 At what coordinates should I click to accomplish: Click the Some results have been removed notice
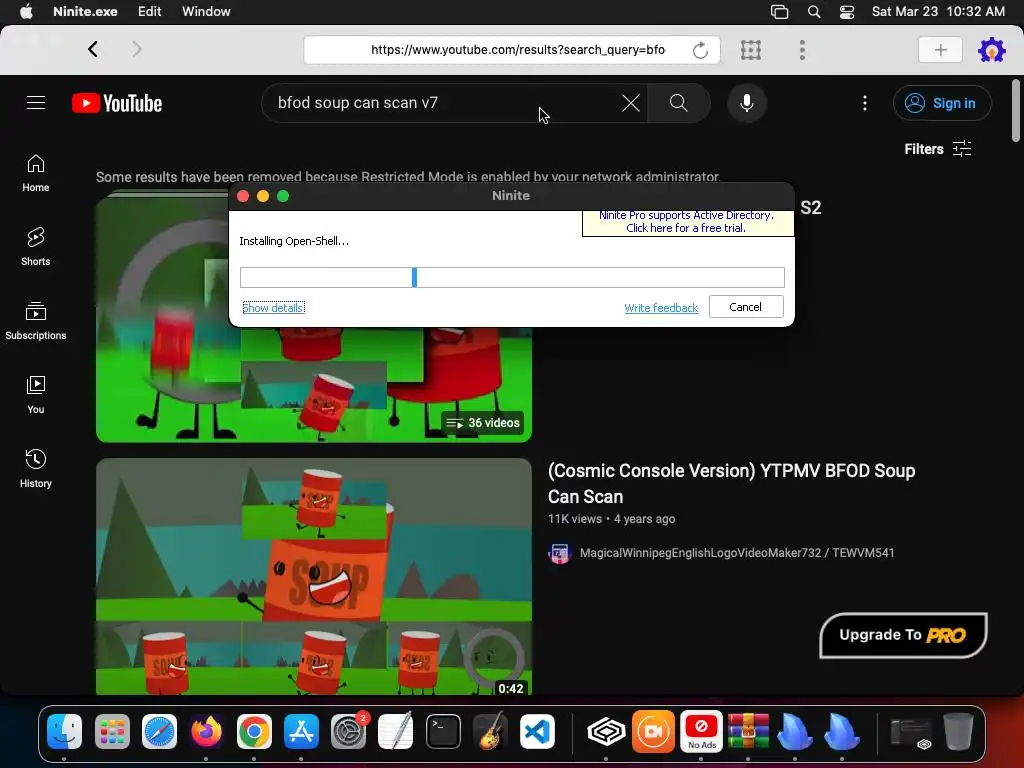click(408, 177)
